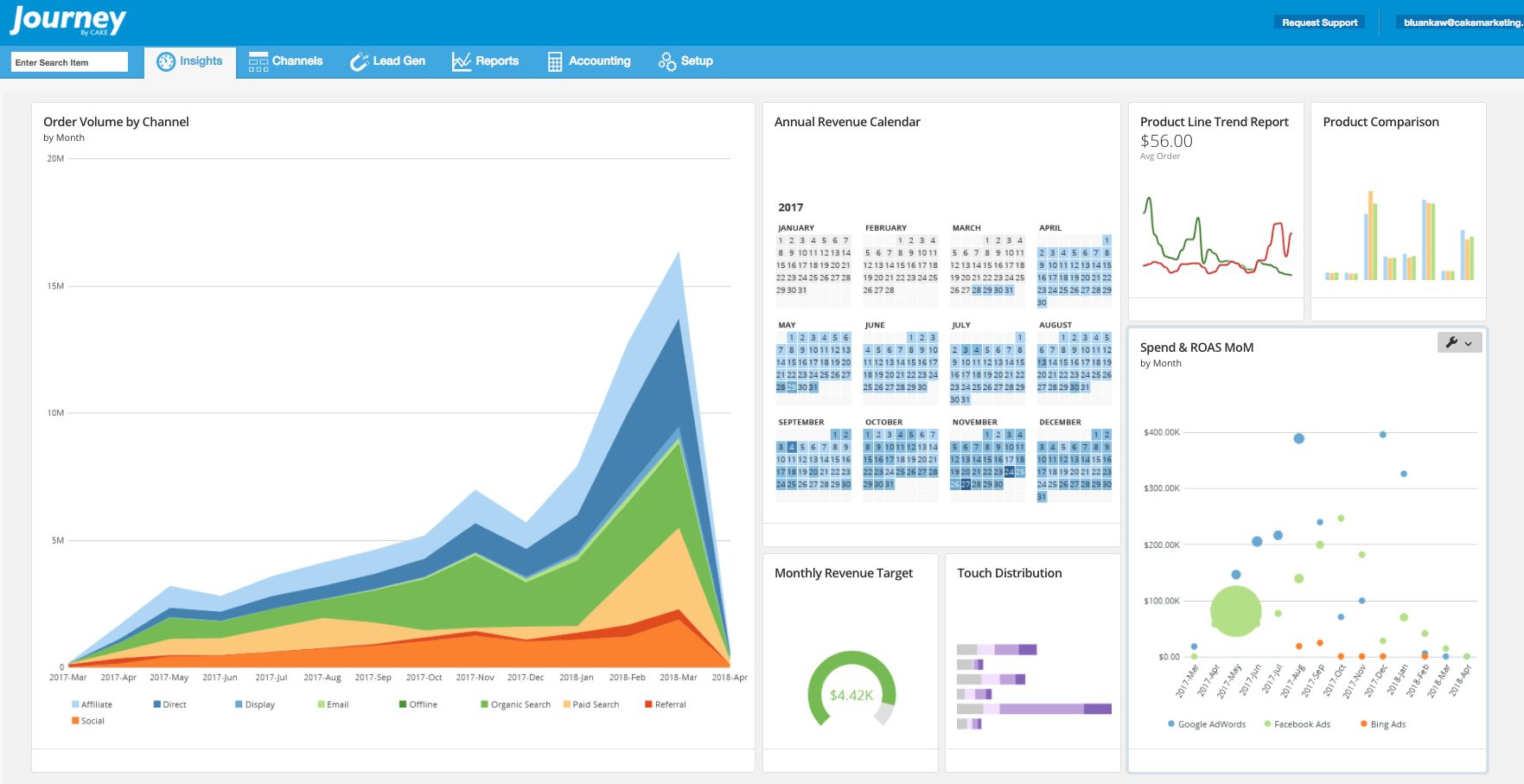
Task: Open the user account email menu
Action: (x=1461, y=22)
